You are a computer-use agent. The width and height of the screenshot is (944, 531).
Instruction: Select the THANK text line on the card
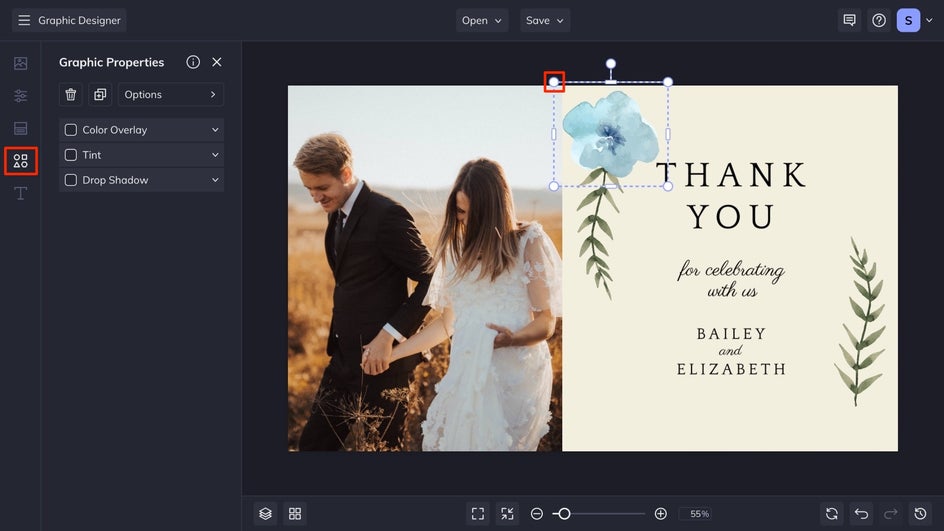pyautogui.click(x=731, y=175)
